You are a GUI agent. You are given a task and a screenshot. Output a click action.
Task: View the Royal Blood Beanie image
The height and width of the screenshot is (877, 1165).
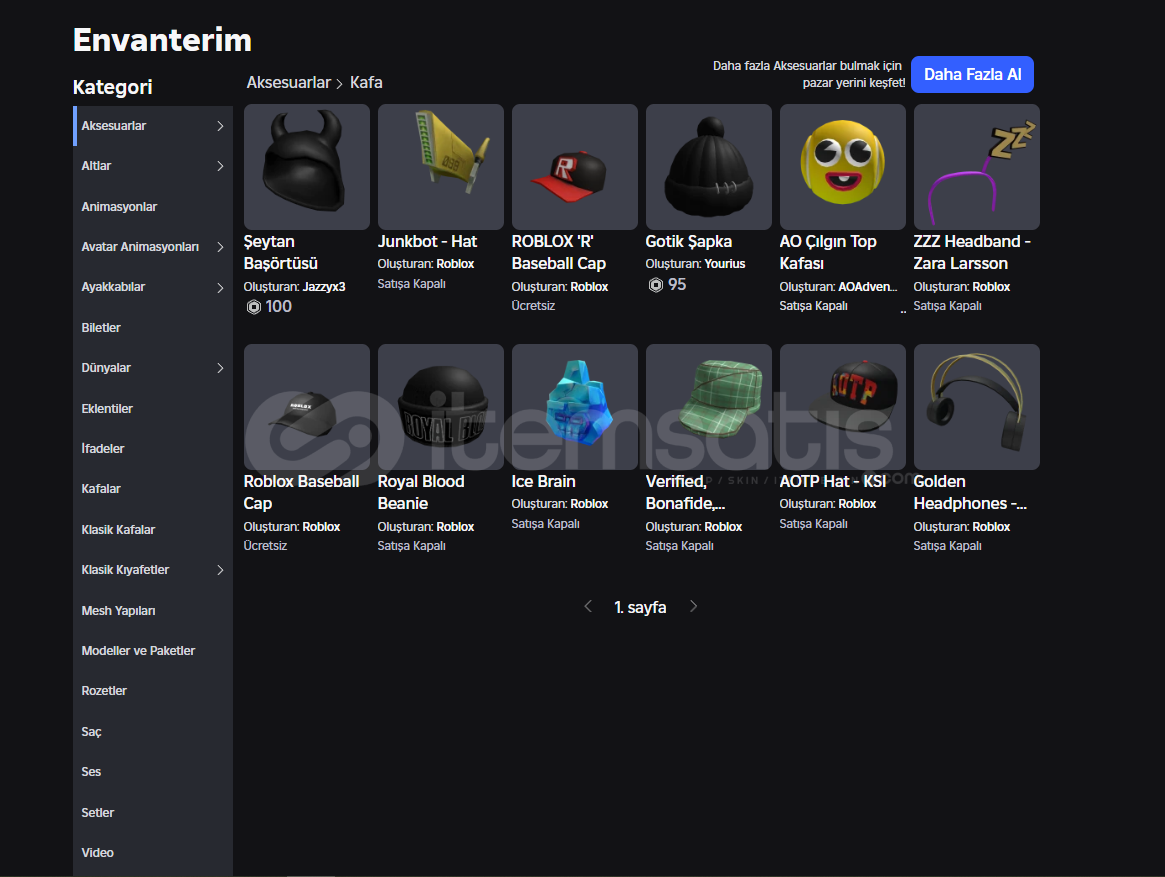[441, 407]
